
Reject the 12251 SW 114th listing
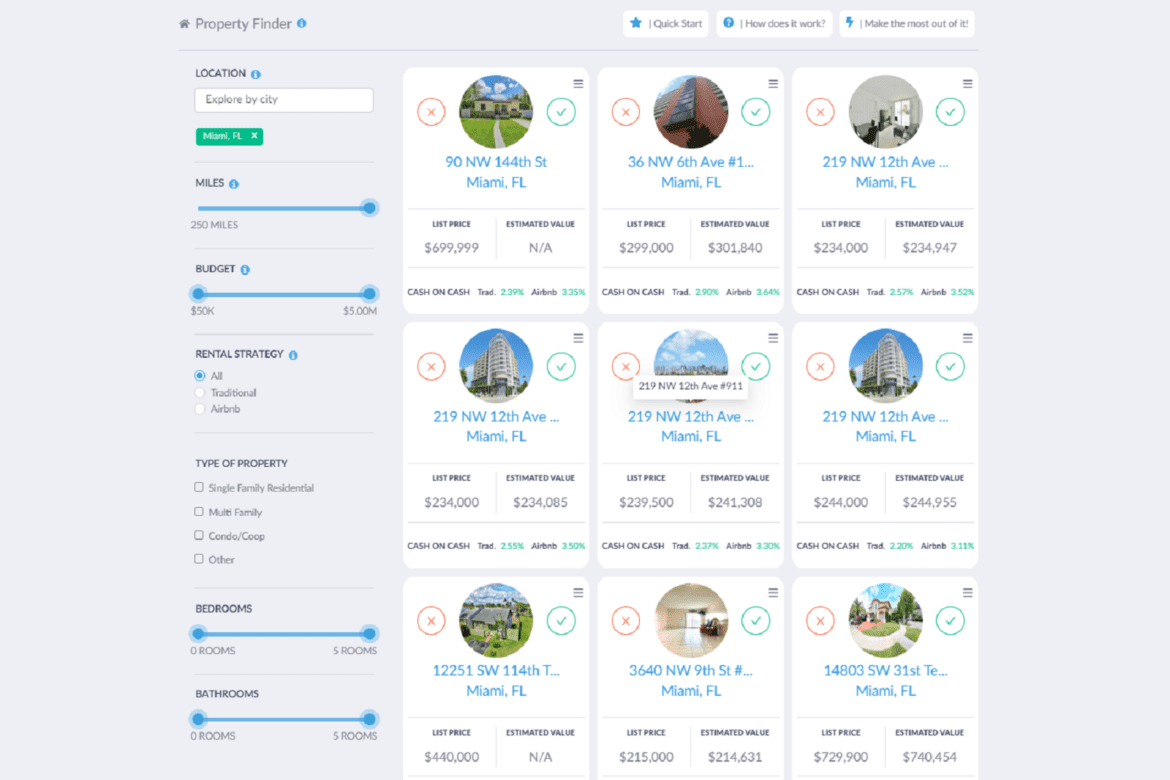(x=431, y=620)
